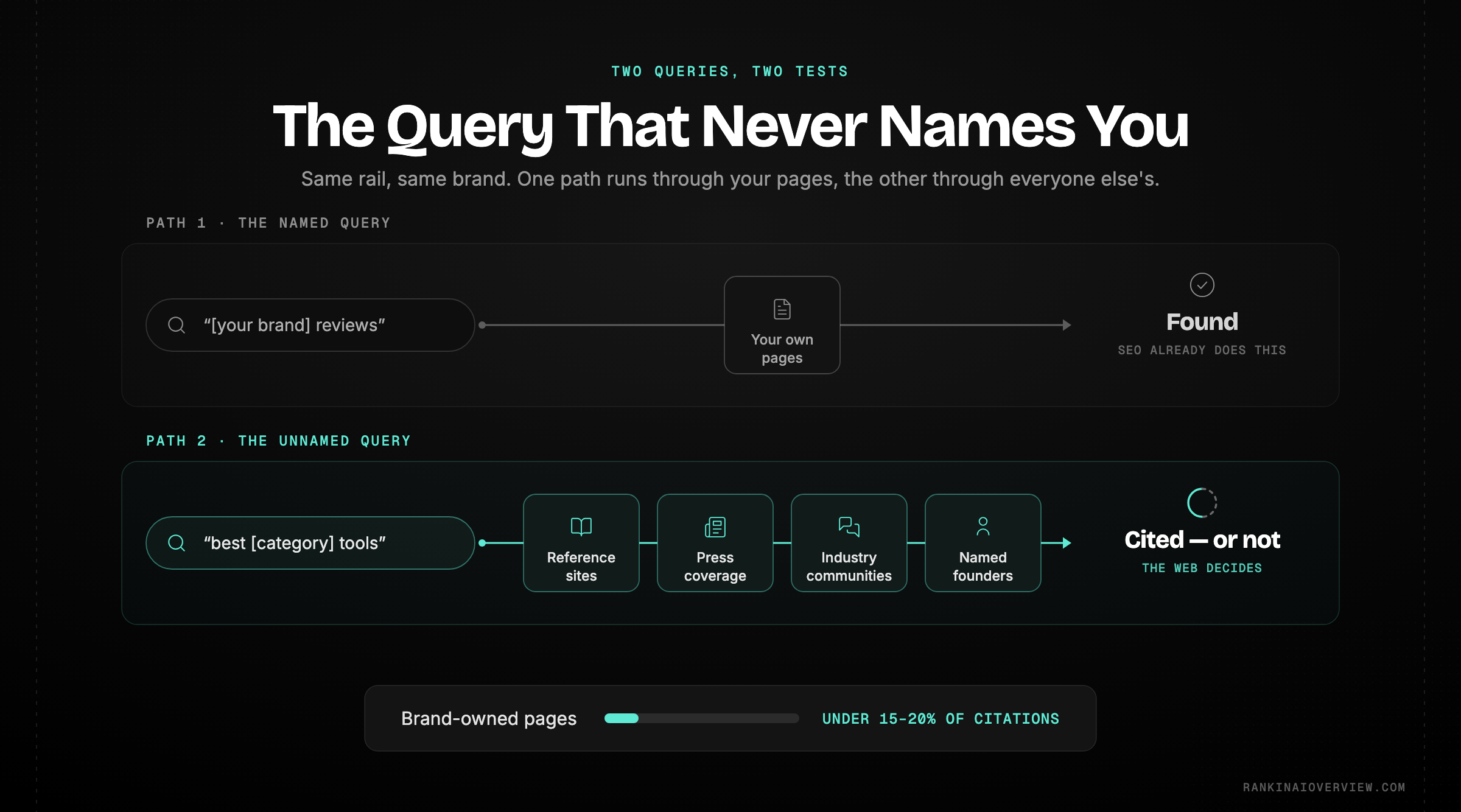
Task: Click the "SEO ALREADY DOES THIS" caption
Action: point(1202,350)
